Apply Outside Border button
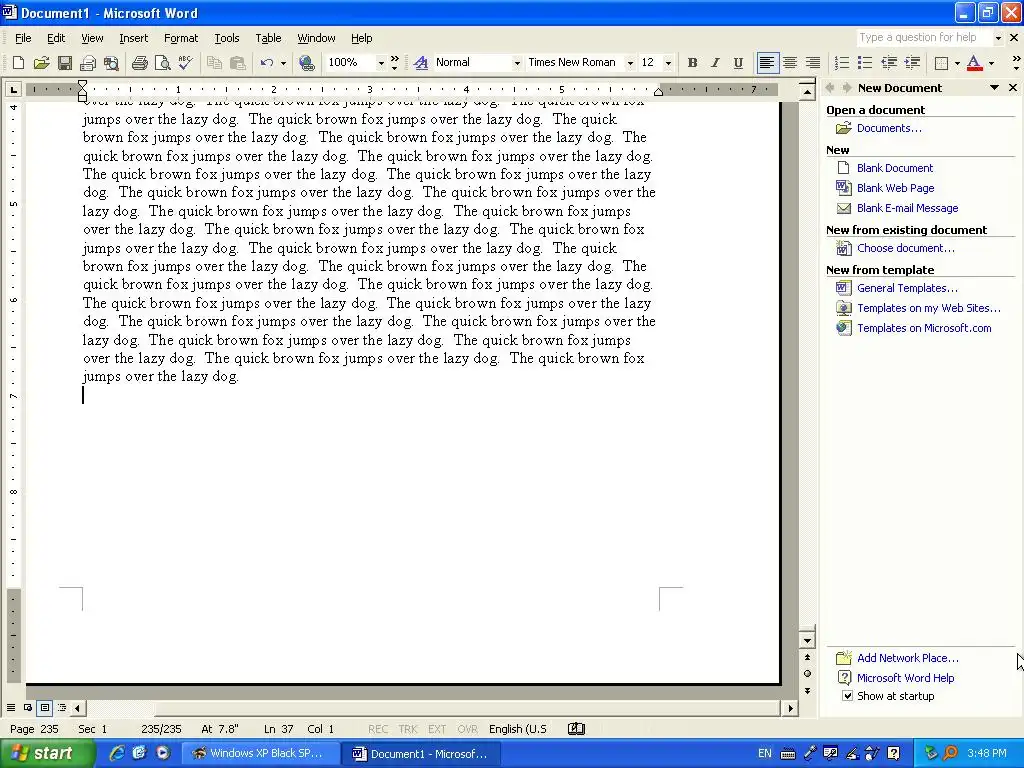1024x768 pixels. [x=941, y=63]
